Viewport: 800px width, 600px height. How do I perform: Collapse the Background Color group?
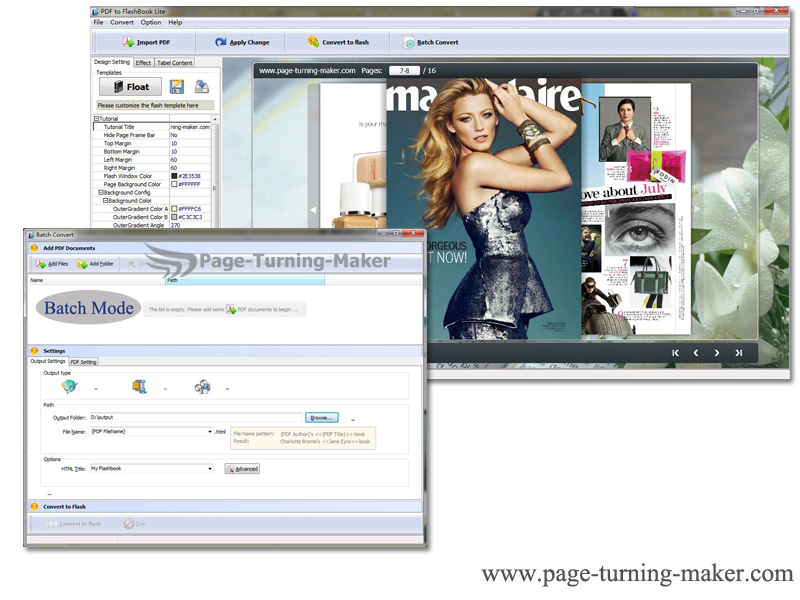tap(105, 201)
